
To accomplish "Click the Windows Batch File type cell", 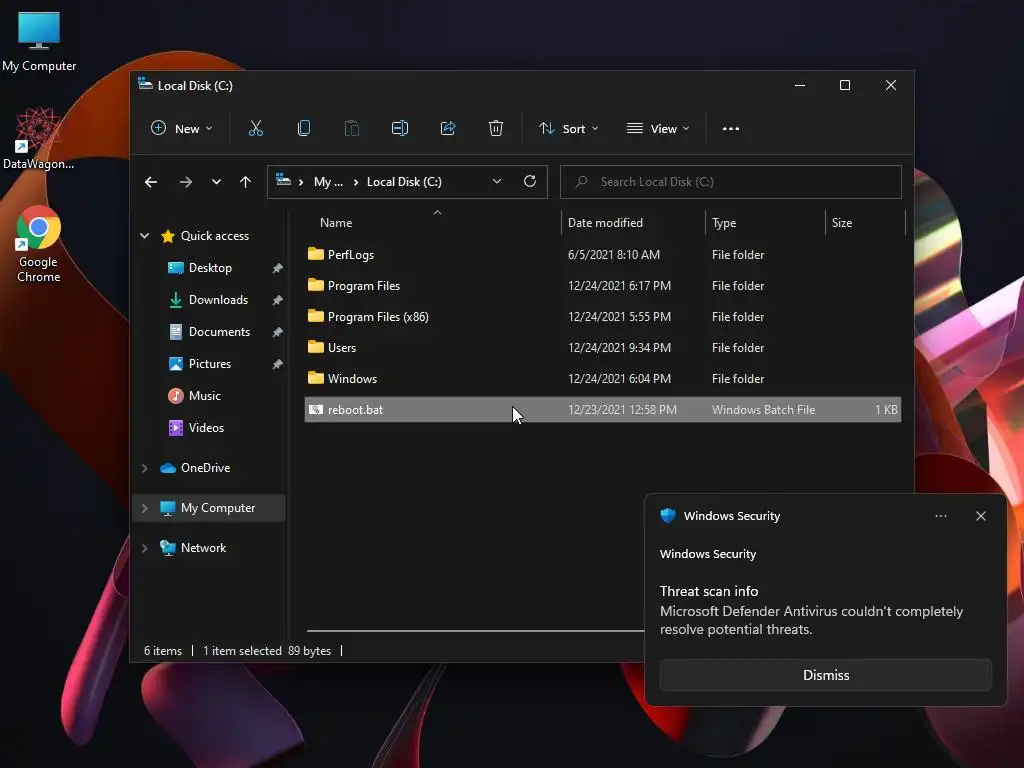I will tap(763, 409).
